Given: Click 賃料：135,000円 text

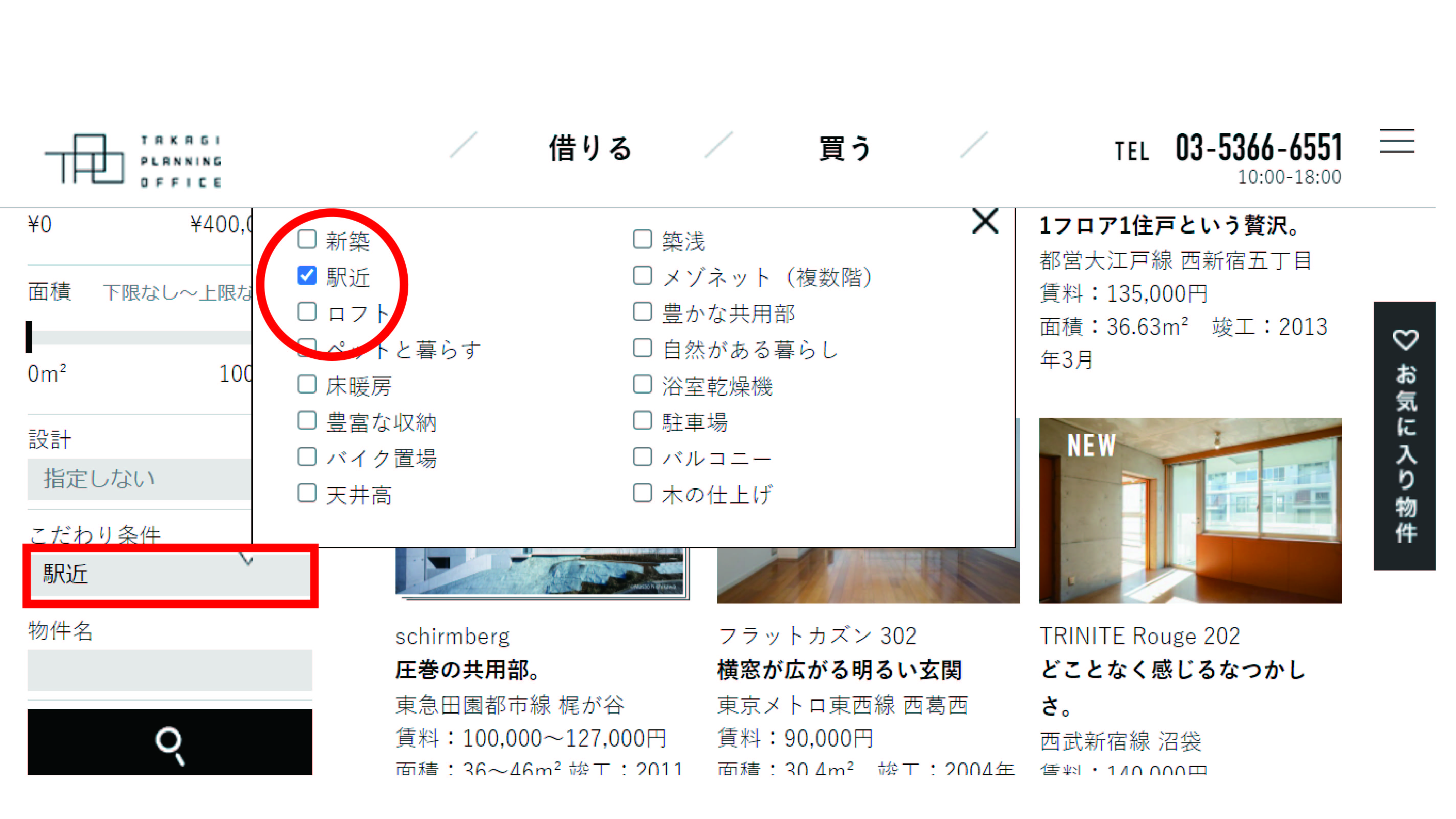Looking at the screenshot, I should coord(1124,294).
